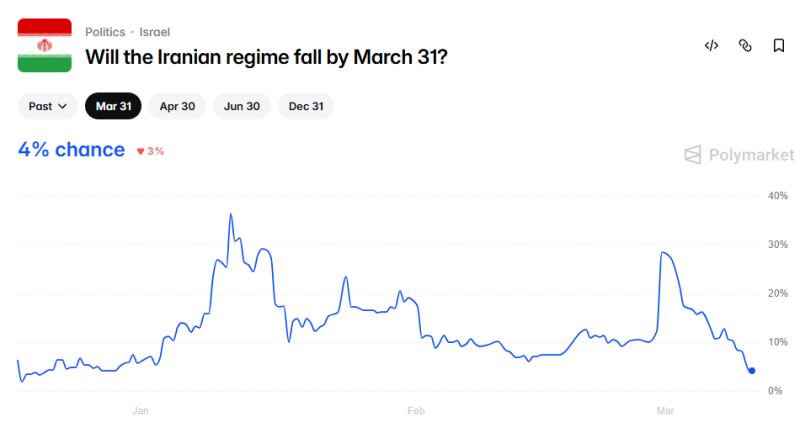The image size is (800, 422).
Task: Open the Politics category link
Action: [106, 32]
